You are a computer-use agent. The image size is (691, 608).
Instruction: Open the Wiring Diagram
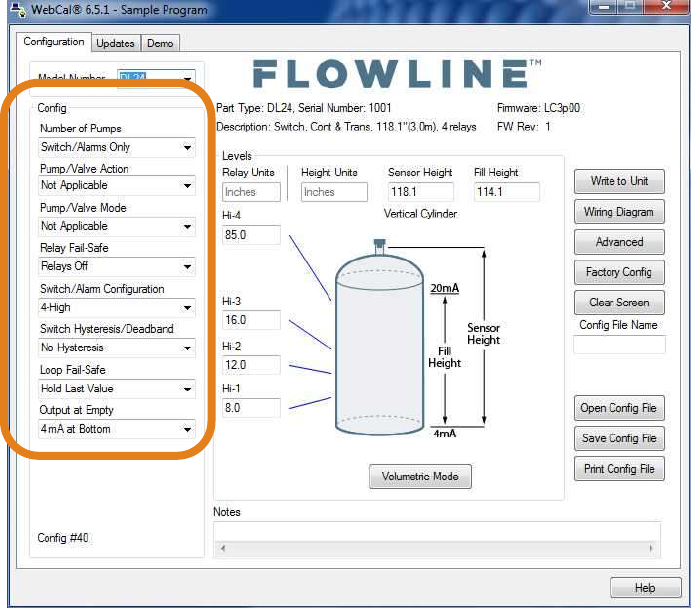click(619, 212)
